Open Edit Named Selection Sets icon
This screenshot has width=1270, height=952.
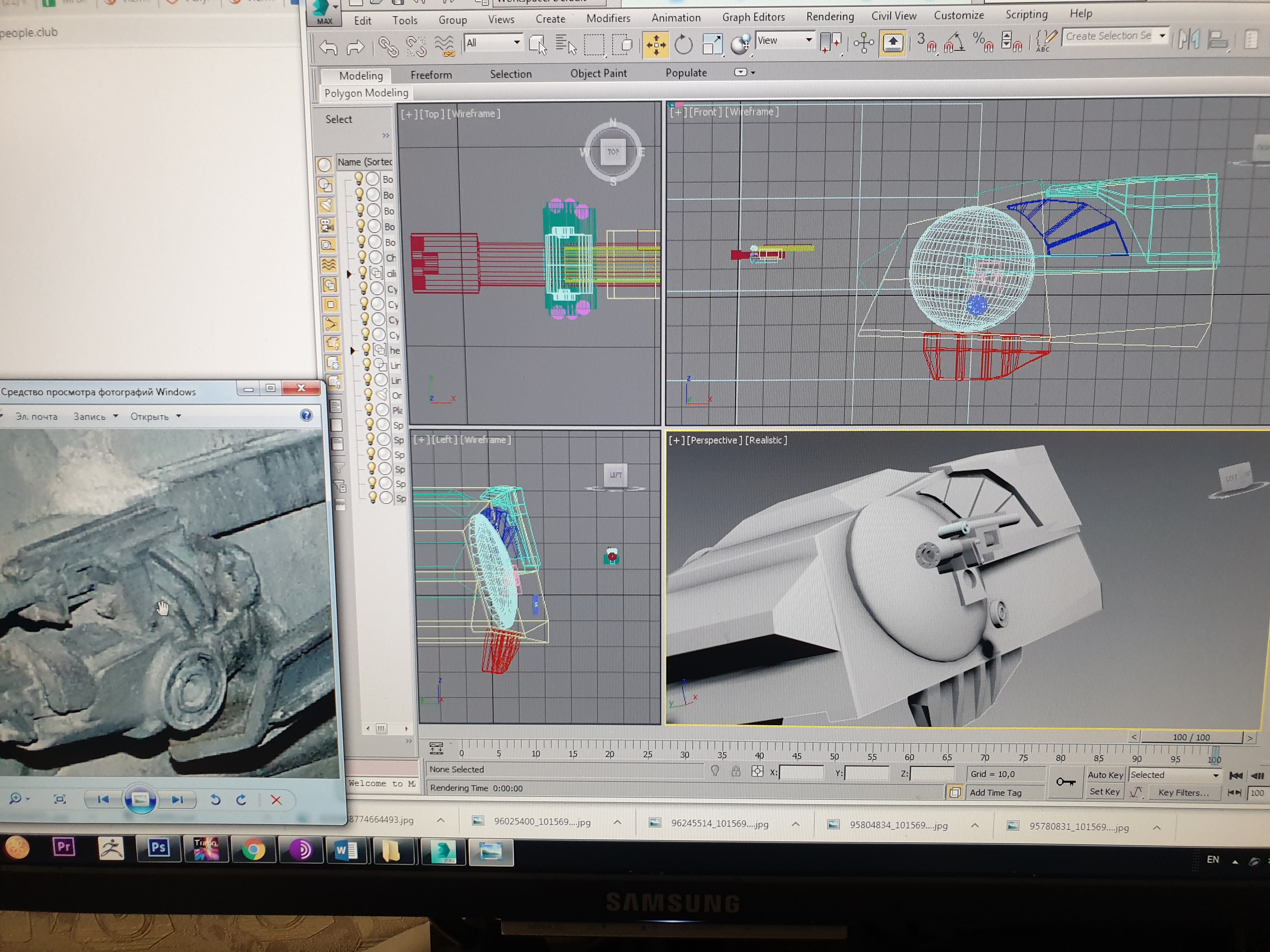1046,41
